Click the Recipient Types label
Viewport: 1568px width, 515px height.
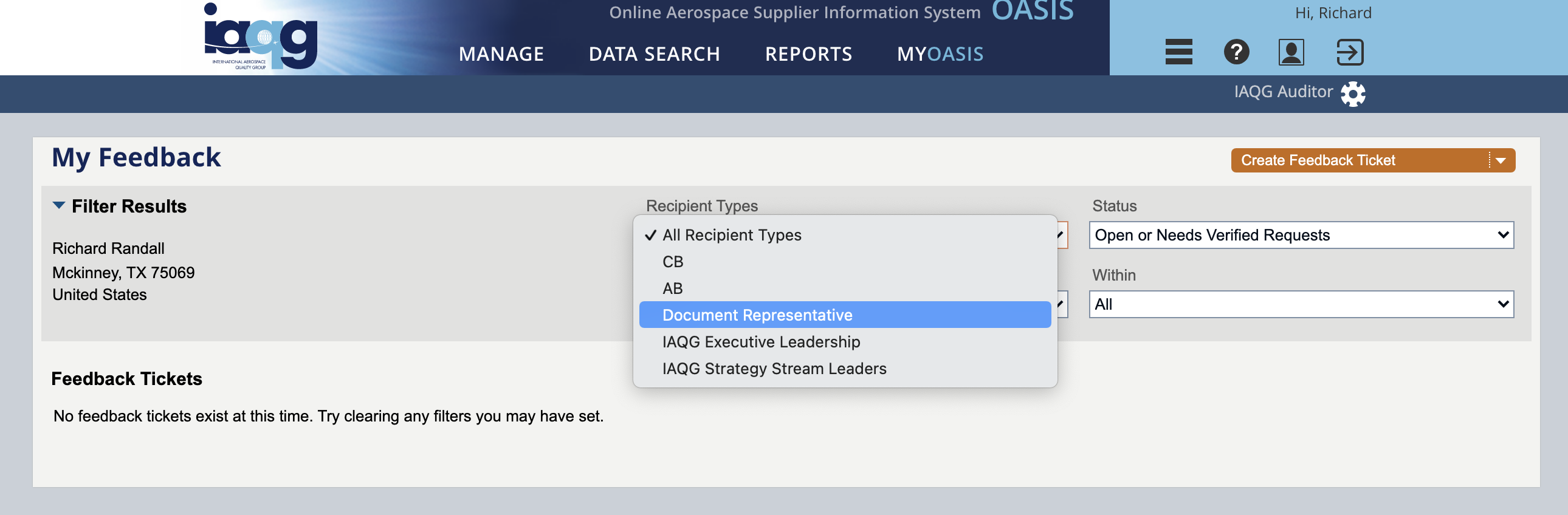[702, 206]
